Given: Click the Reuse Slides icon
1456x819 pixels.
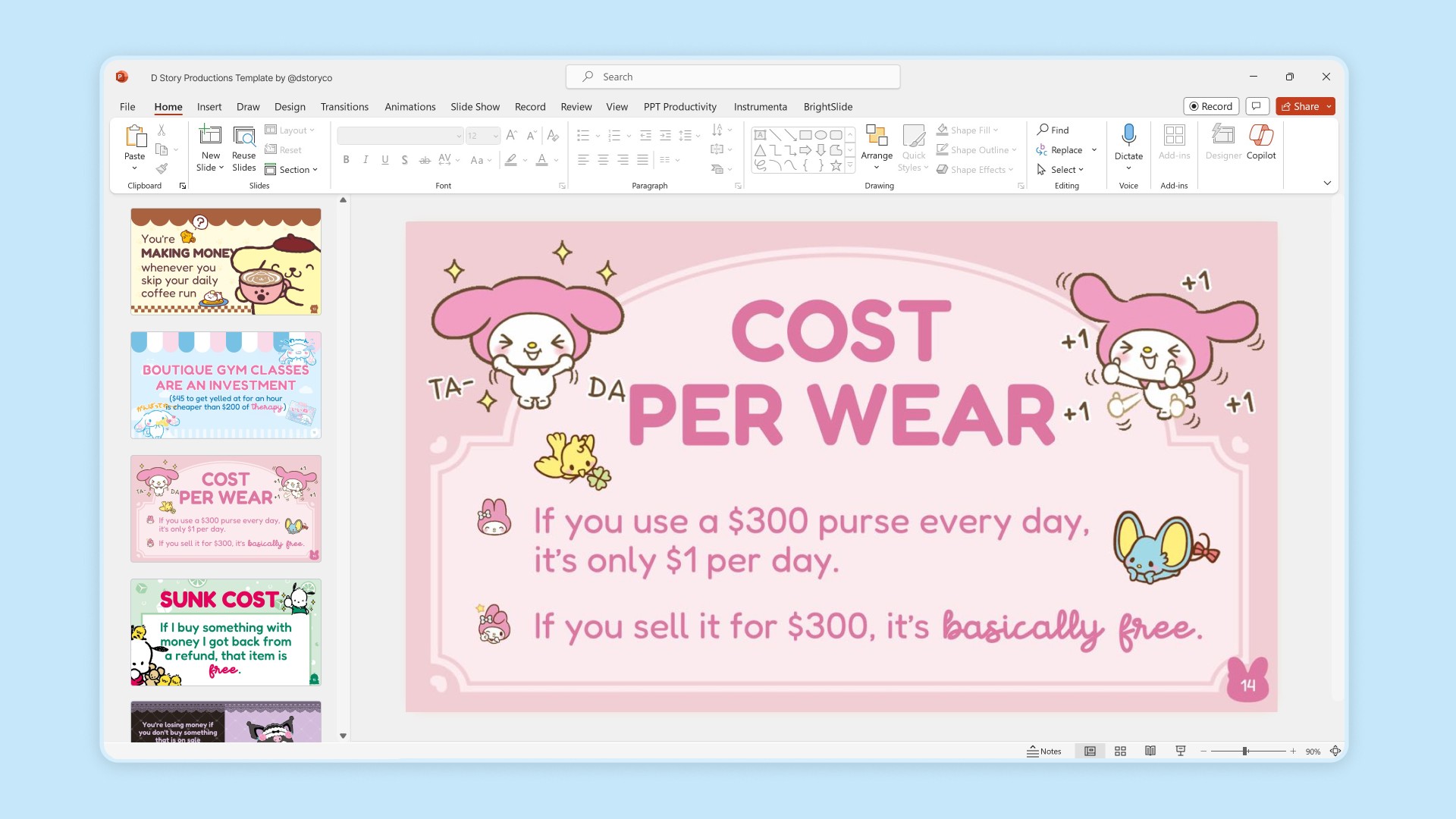Looking at the screenshot, I should point(243,136).
